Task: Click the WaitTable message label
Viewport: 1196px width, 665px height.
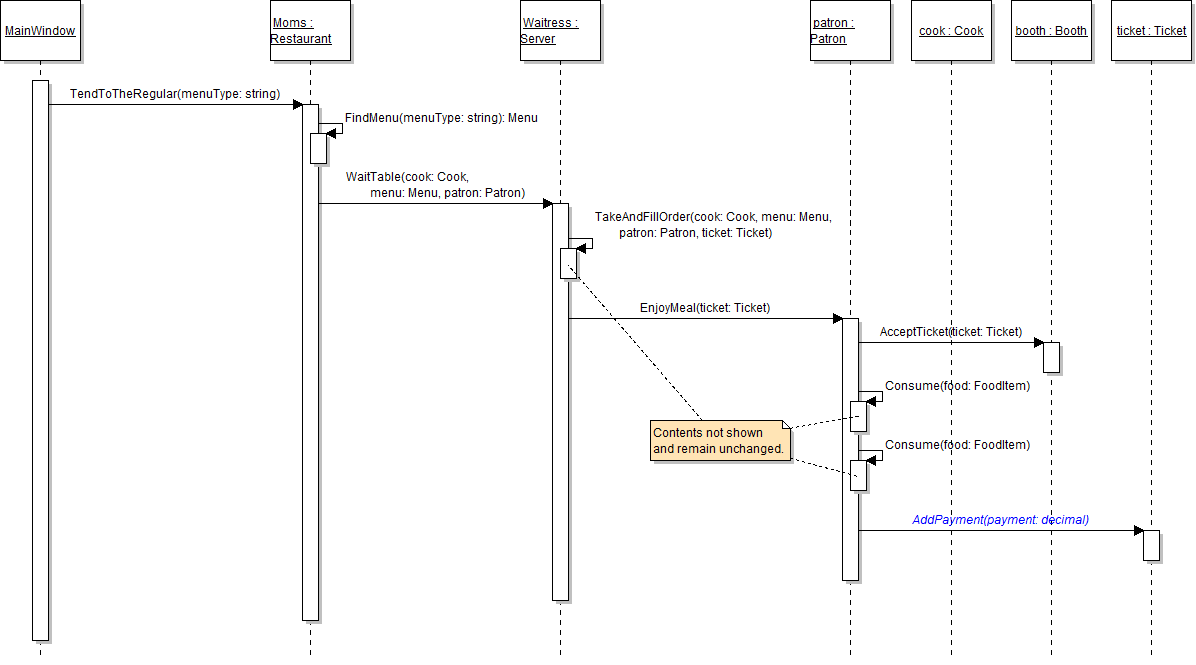Action: tap(435, 185)
